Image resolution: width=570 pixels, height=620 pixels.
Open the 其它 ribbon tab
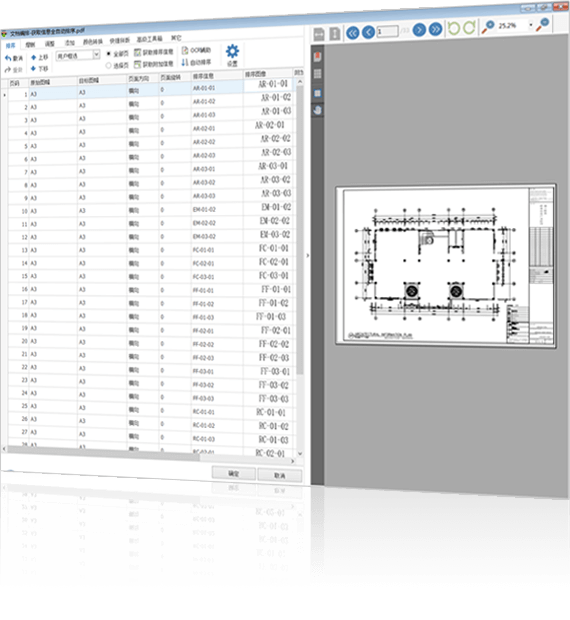point(176,38)
